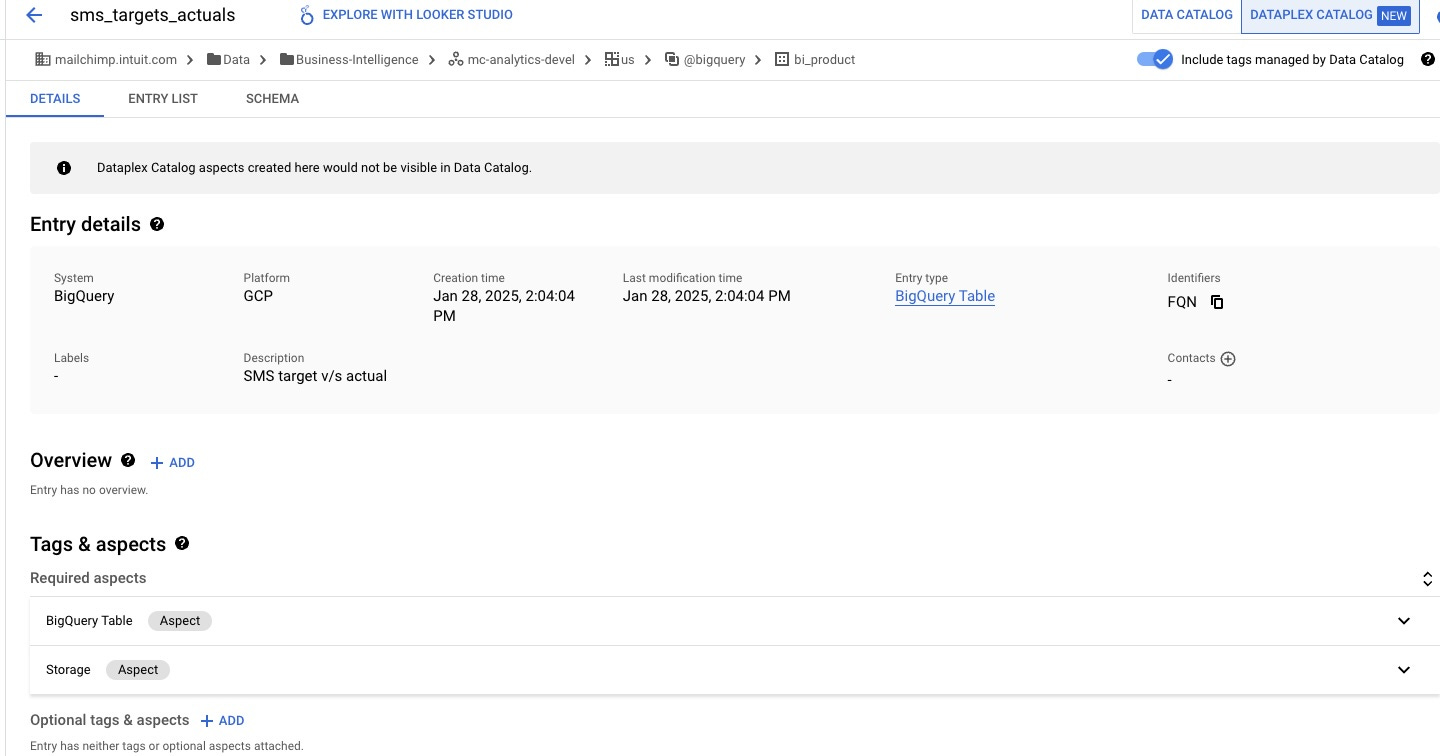Expand the Storage aspect row
This screenshot has height=756, width=1440.
[x=1404, y=670]
